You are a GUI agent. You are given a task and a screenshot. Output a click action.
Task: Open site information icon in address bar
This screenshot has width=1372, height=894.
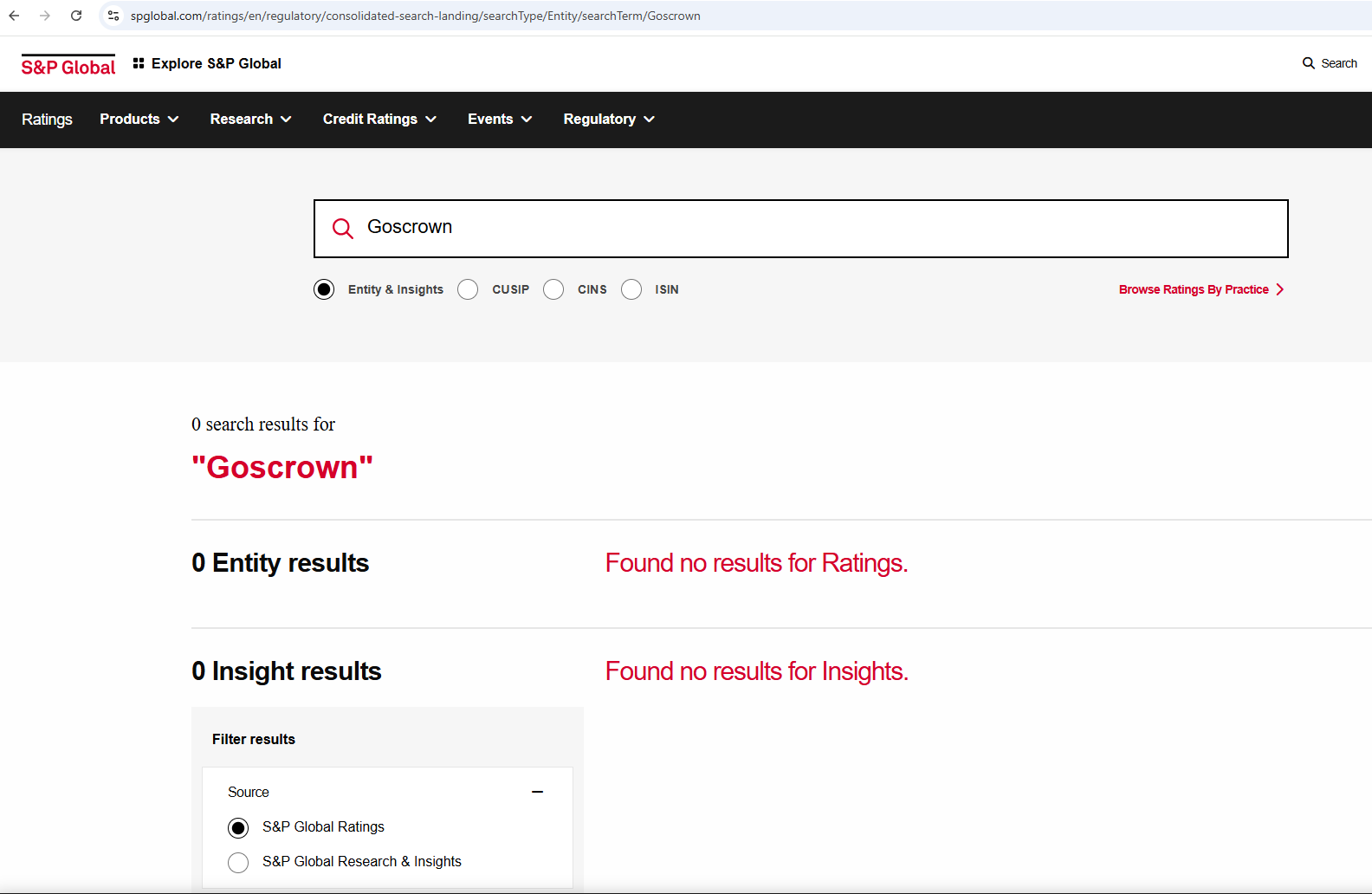click(x=113, y=16)
